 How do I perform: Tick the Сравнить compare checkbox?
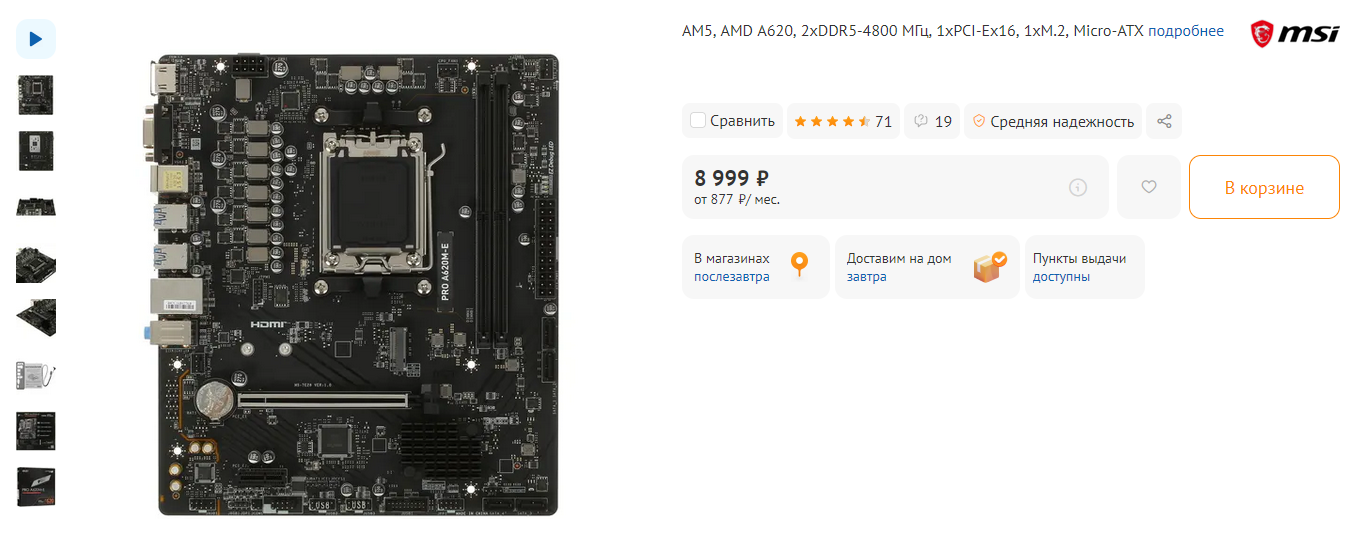[x=698, y=121]
